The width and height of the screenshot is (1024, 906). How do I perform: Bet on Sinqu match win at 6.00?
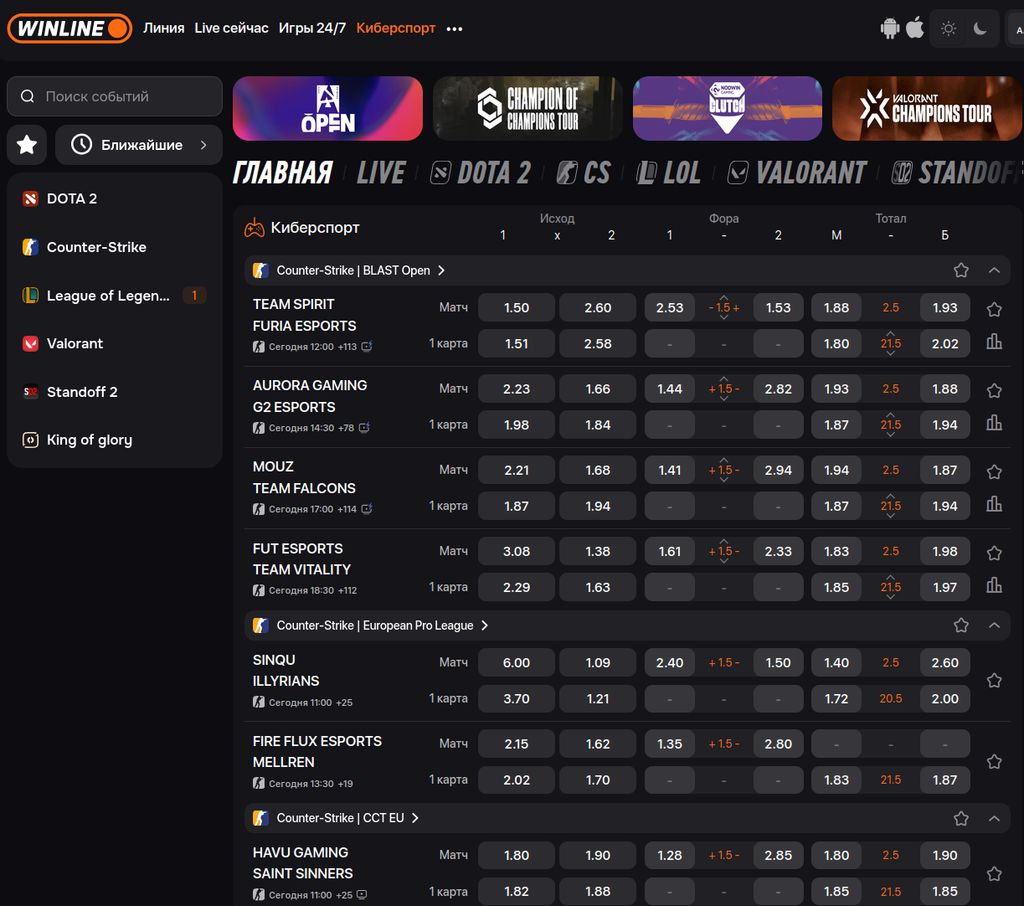tap(517, 663)
